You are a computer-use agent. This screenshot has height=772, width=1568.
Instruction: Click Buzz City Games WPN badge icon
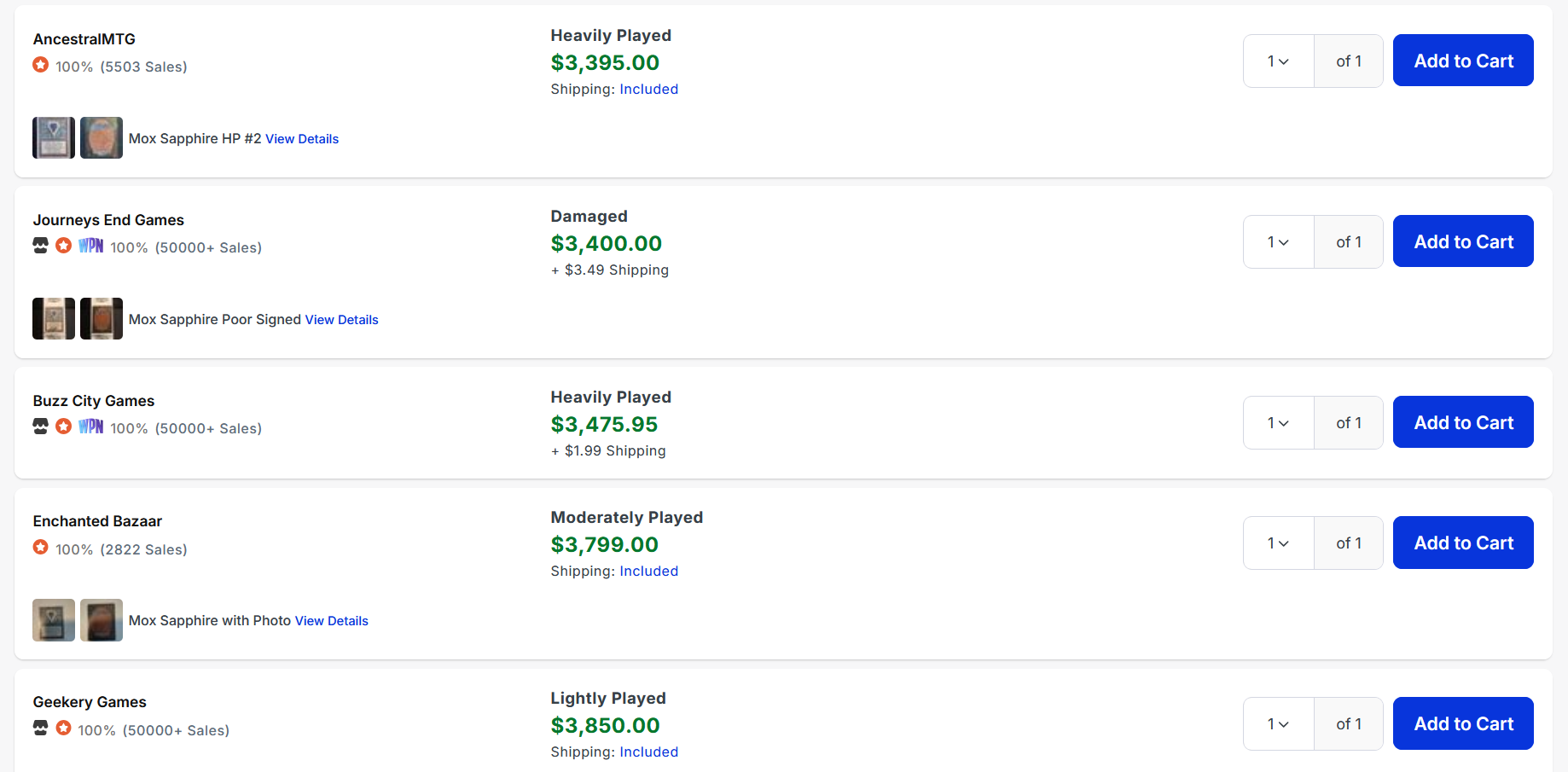pyautogui.click(x=90, y=427)
